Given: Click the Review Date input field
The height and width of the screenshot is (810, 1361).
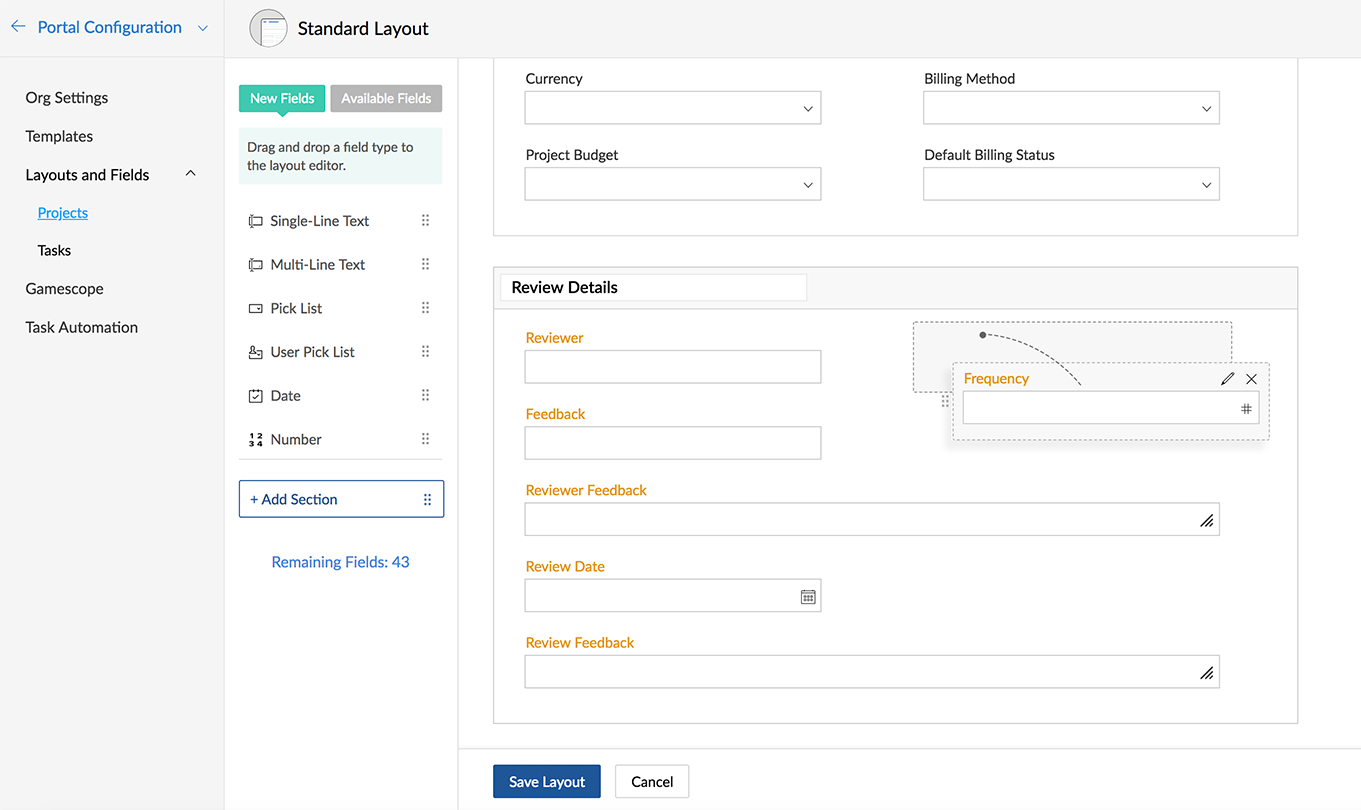Looking at the screenshot, I should click(x=673, y=595).
